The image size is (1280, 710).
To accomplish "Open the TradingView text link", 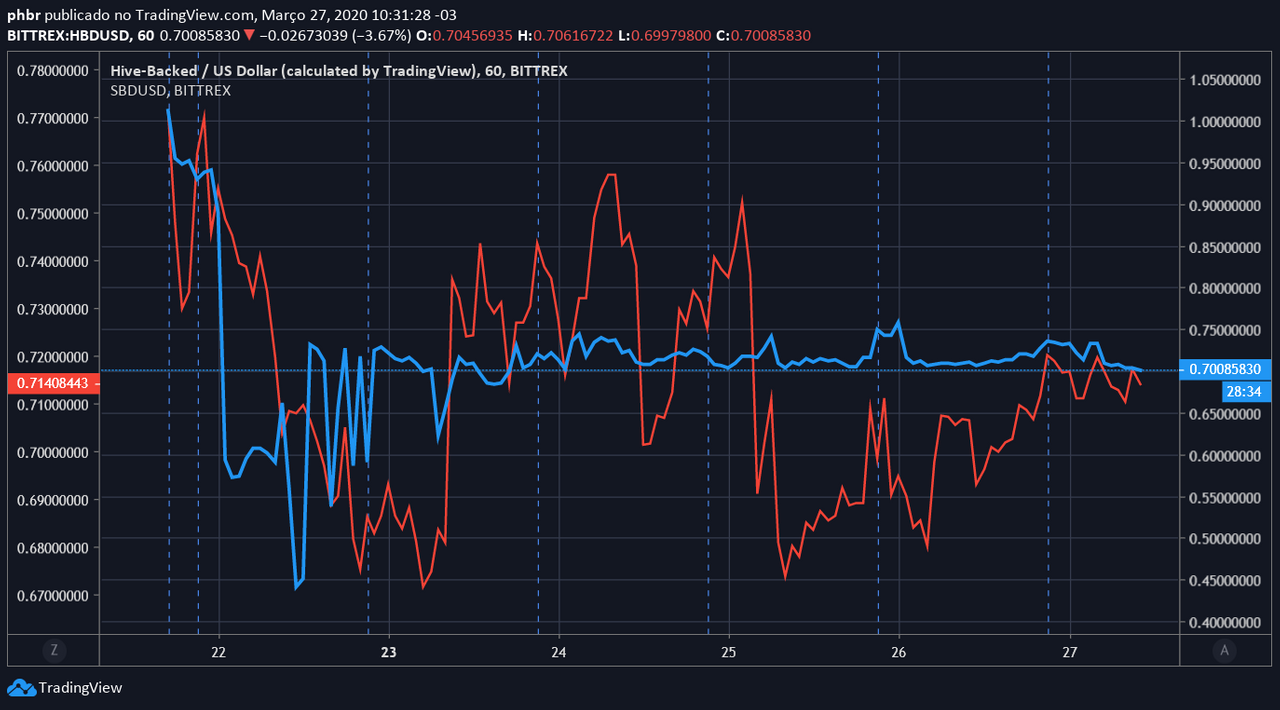I will [80, 688].
